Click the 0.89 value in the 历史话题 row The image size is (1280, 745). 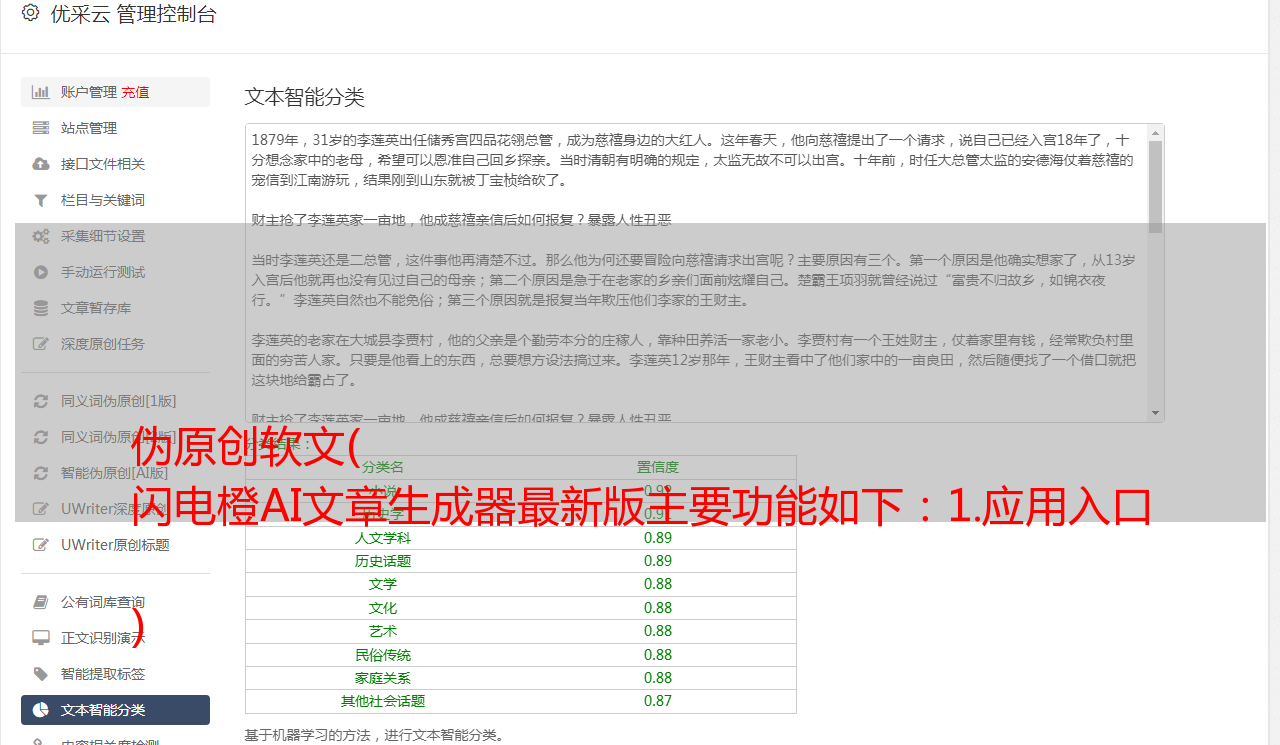tap(658, 561)
